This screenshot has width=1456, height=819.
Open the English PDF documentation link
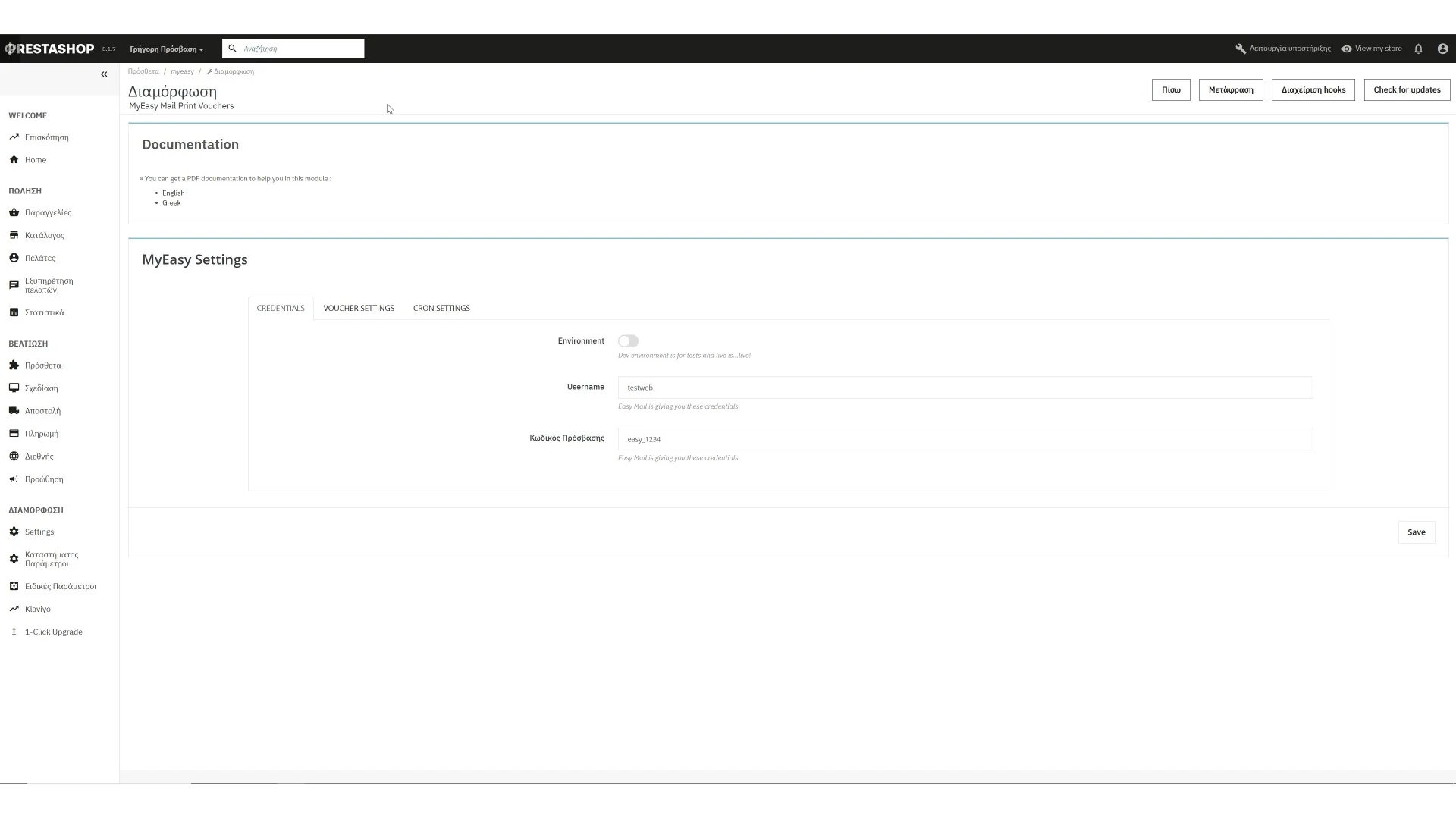coord(173,193)
